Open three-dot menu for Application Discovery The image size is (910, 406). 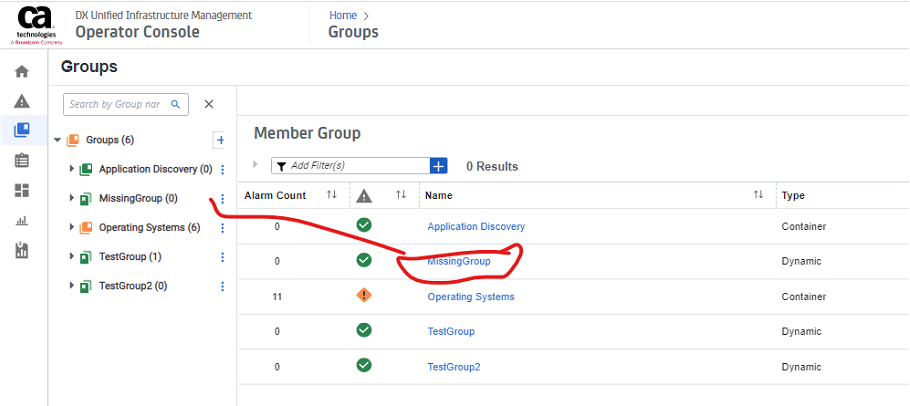coord(222,170)
